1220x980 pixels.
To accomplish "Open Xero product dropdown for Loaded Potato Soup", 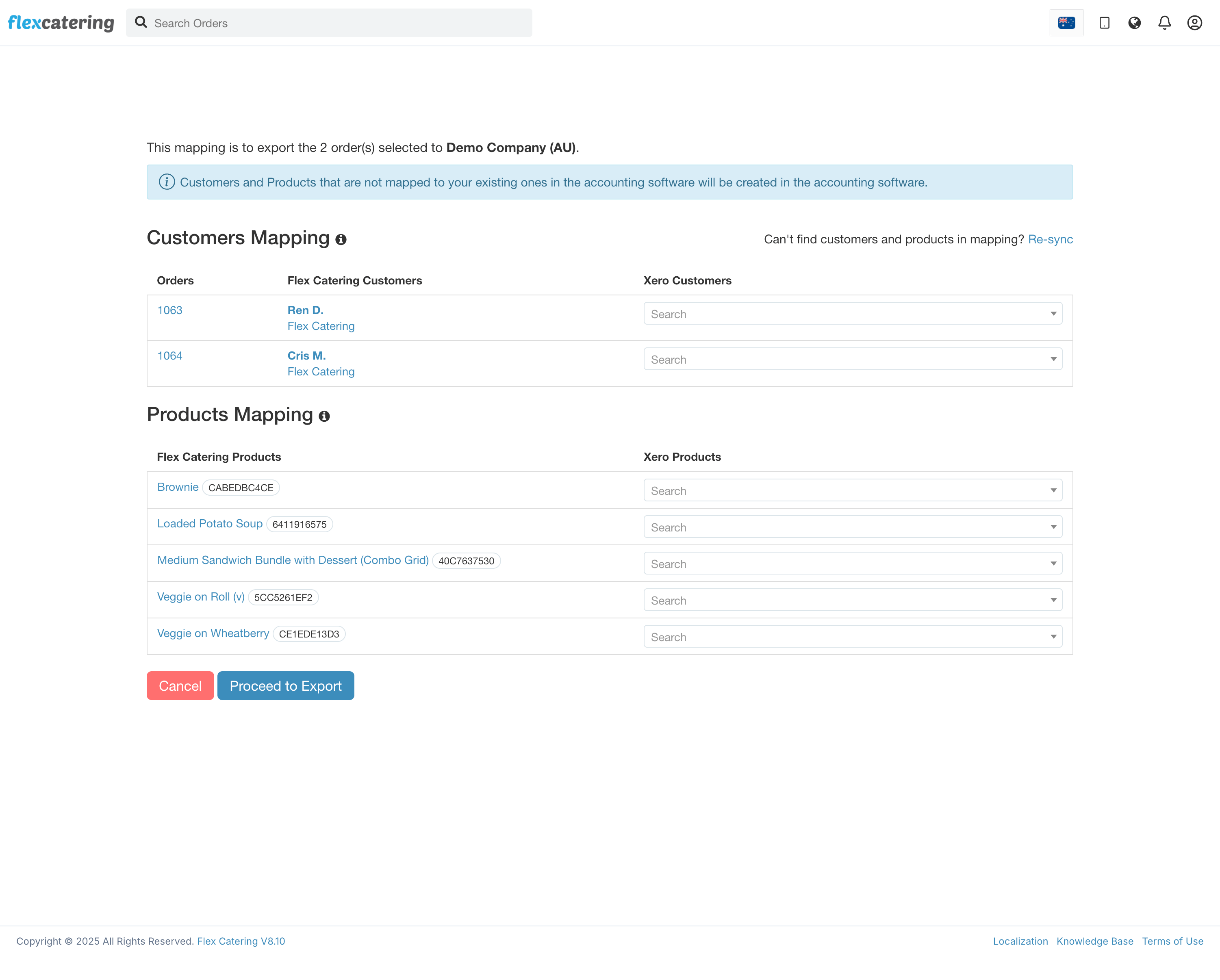I will coord(853,527).
